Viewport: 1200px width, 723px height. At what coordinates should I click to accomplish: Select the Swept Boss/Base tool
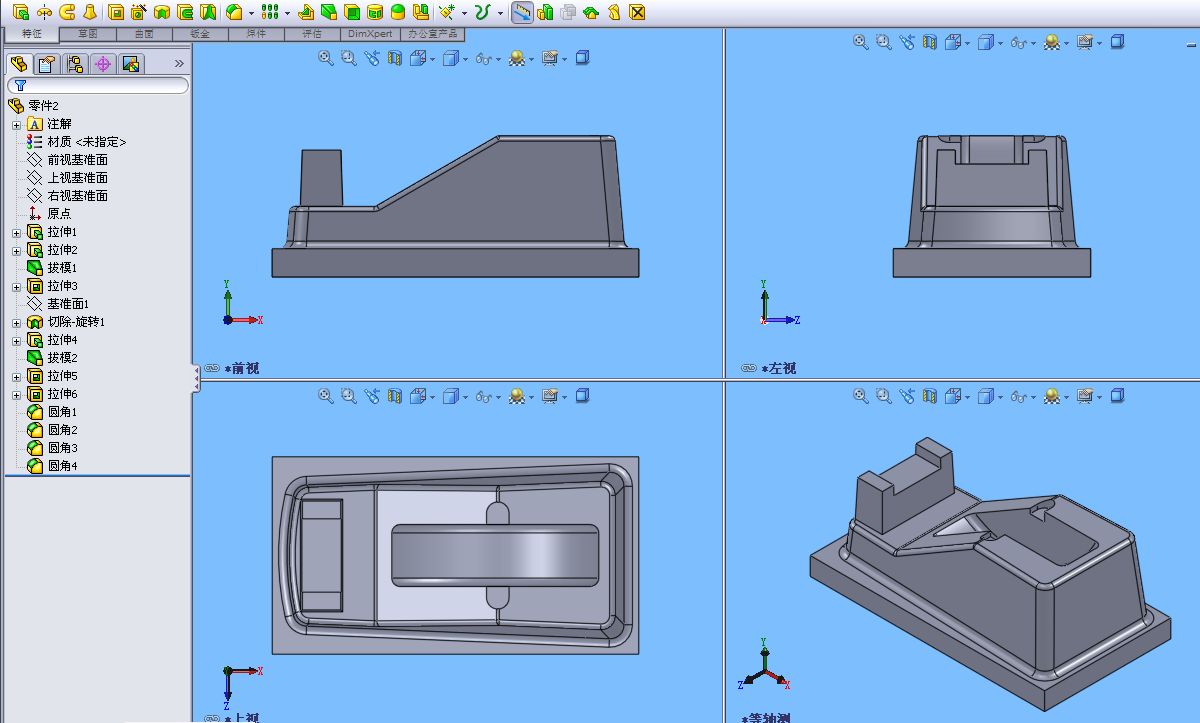[68, 12]
